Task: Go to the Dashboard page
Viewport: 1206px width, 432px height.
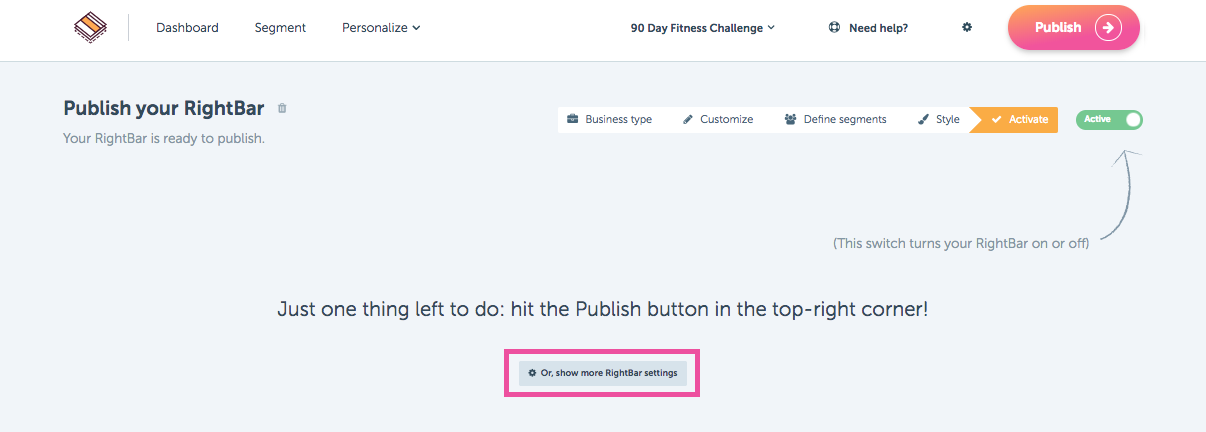Action: pos(187,28)
